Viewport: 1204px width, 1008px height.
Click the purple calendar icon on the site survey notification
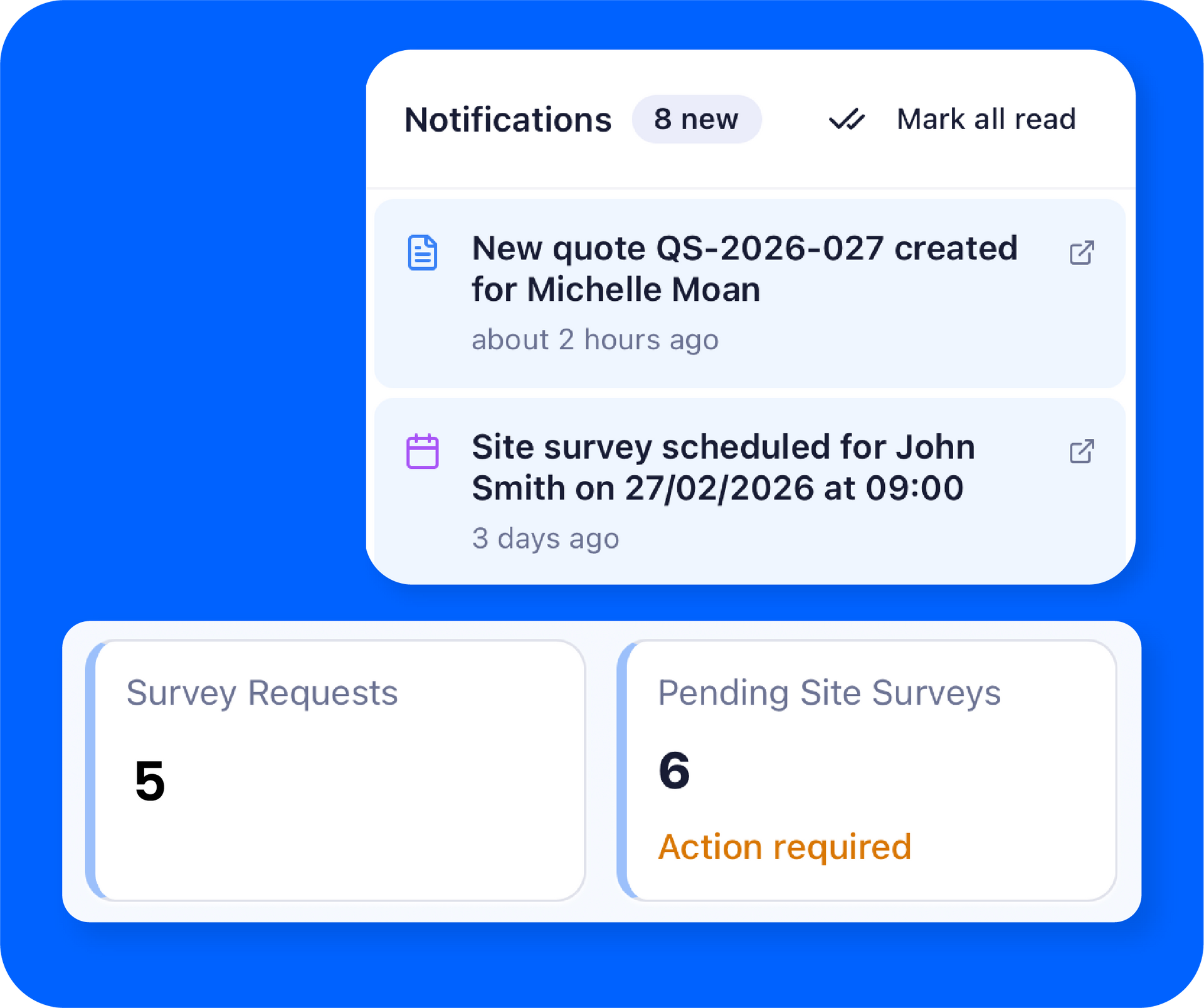[x=422, y=451]
